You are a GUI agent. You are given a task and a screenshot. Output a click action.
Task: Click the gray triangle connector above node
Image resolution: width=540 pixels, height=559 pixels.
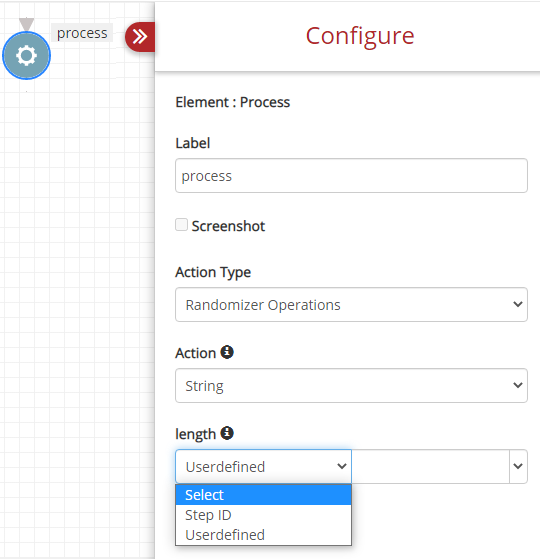[26, 24]
